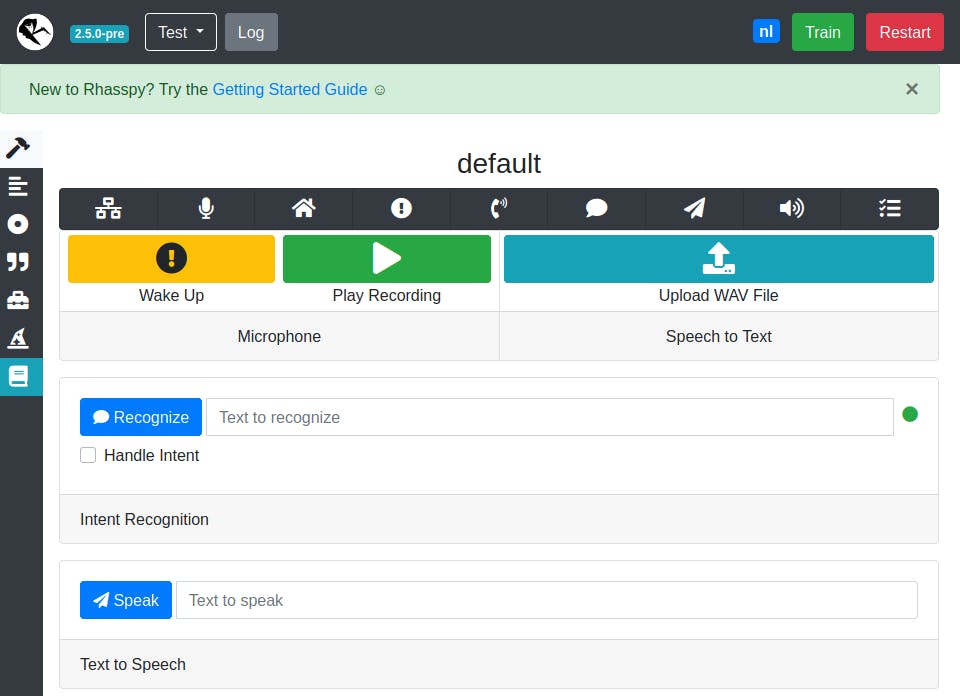The image size is (960, 696).
Task: Click the green status indicator dot
Action: pyautogui.click(x=910, y=414)
